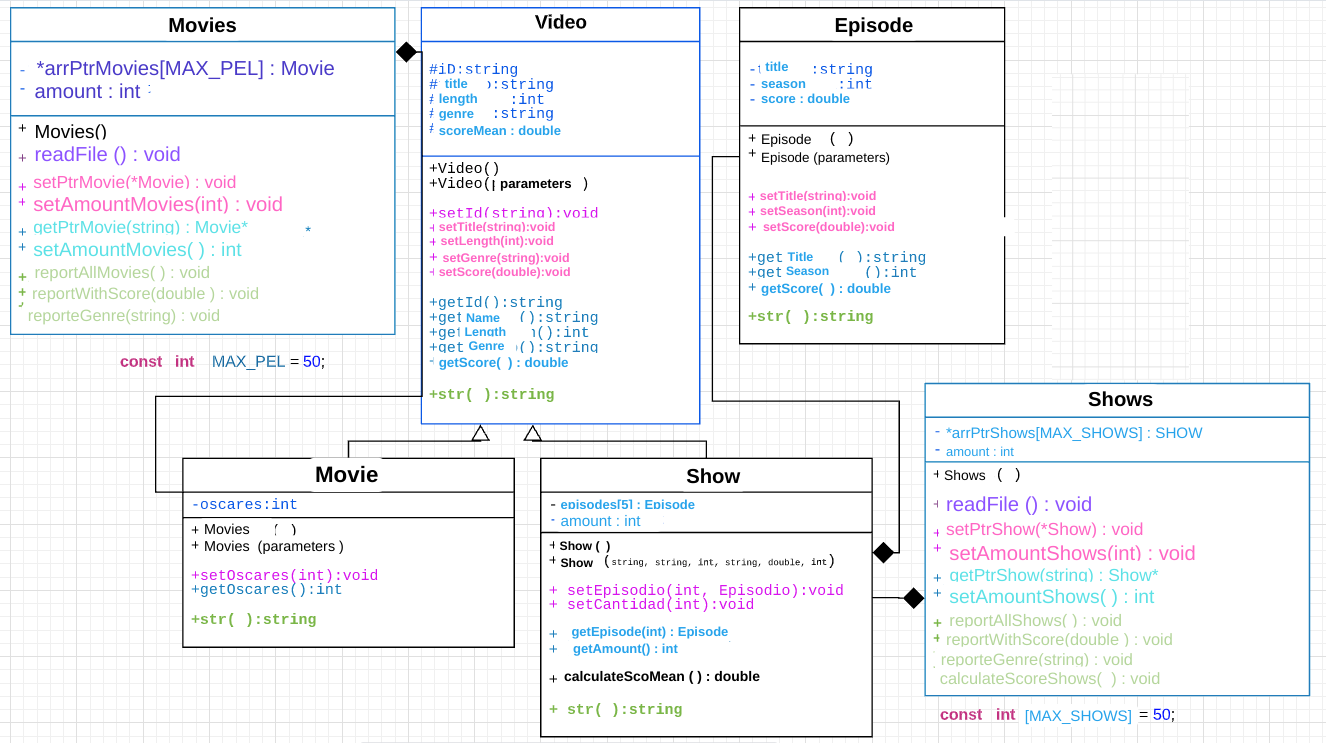Select the Video class title
Viewport: 1326px width, 743px height.
pos(561,22)
